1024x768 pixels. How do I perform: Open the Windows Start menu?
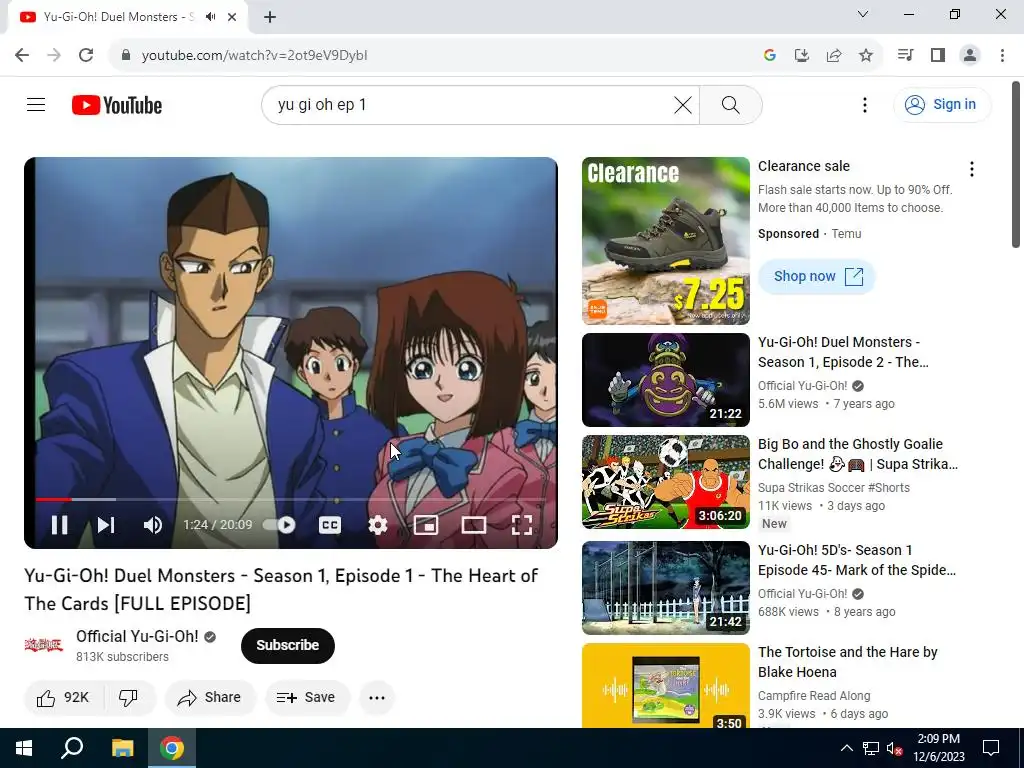pyautogui.click(x=24, y=748)
